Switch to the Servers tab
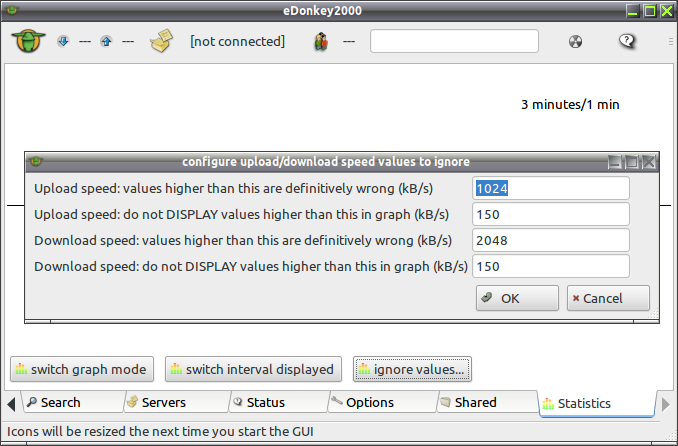 coord(176,402)
